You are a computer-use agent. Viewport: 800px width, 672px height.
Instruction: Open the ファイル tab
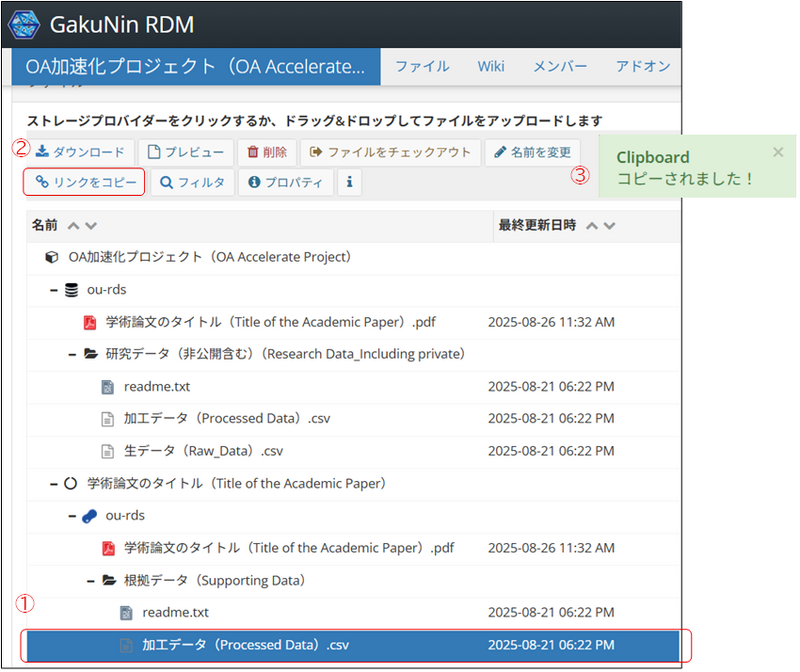point(421,66)
